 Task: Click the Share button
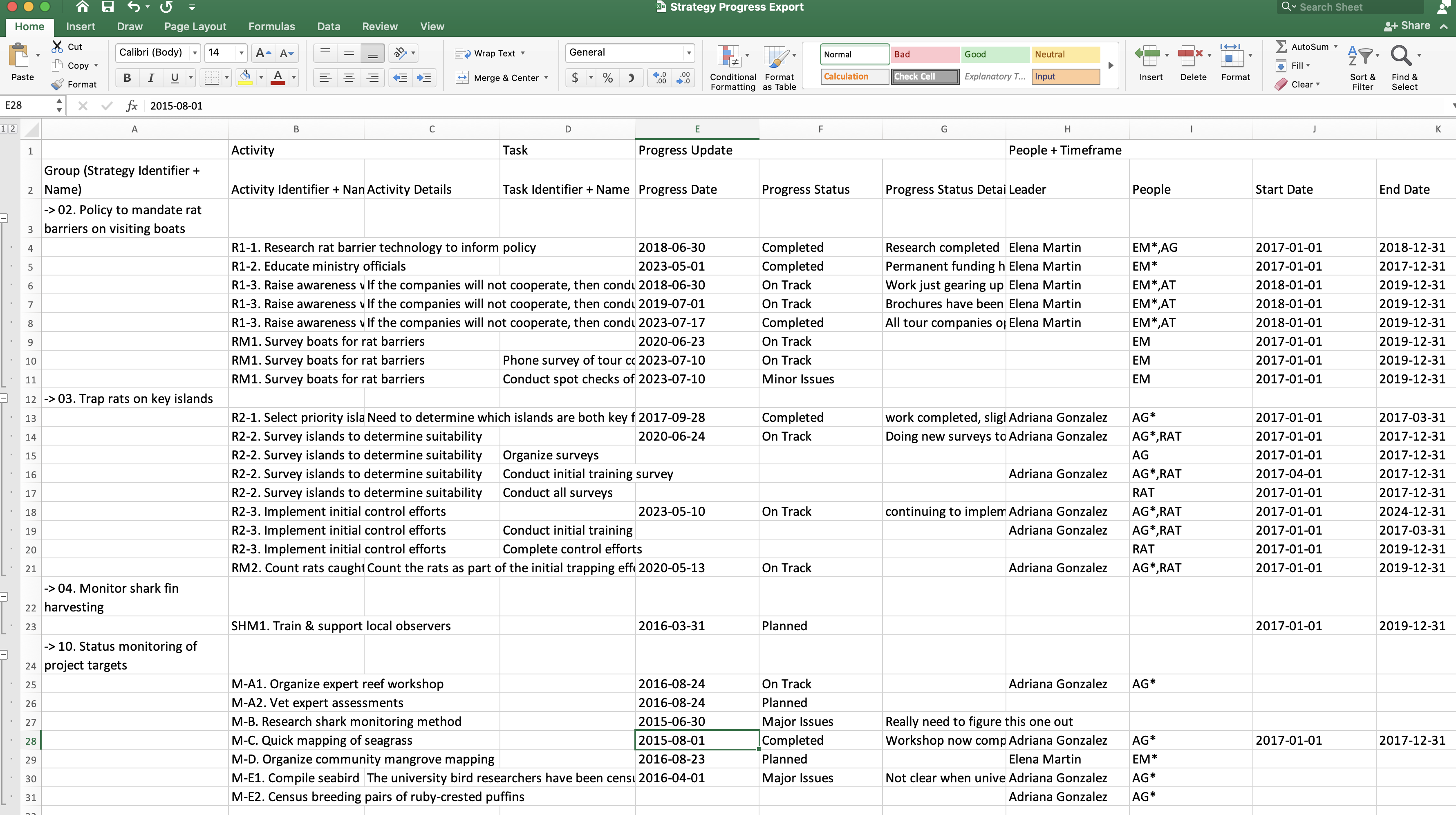click(x=1407, y=26)
